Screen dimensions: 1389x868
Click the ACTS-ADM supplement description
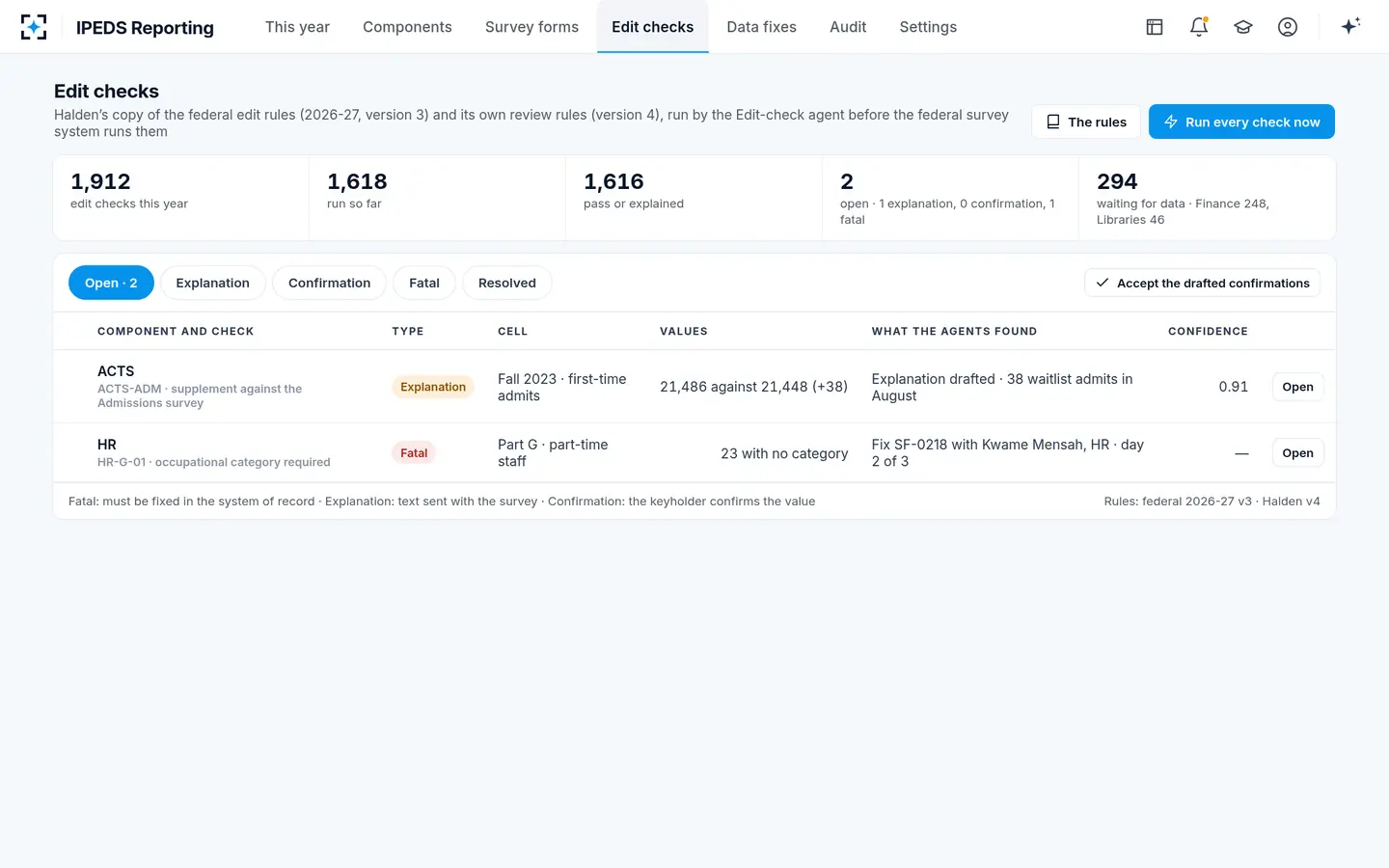point(200,395)
